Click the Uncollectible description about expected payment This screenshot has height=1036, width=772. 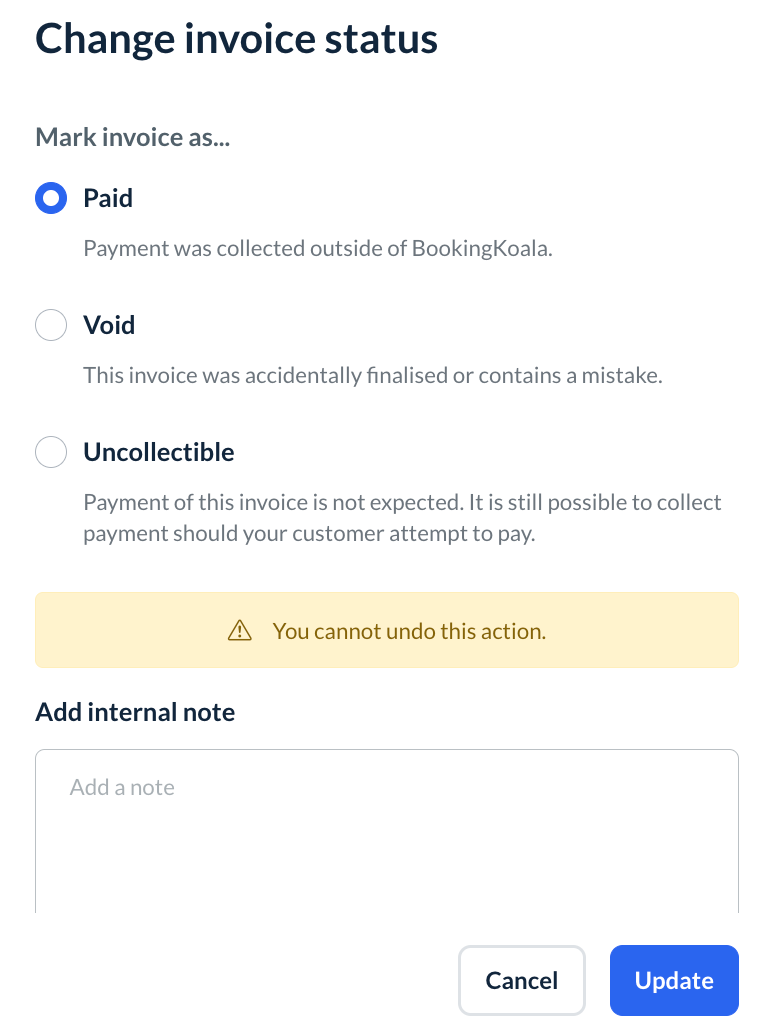(402, 517)
